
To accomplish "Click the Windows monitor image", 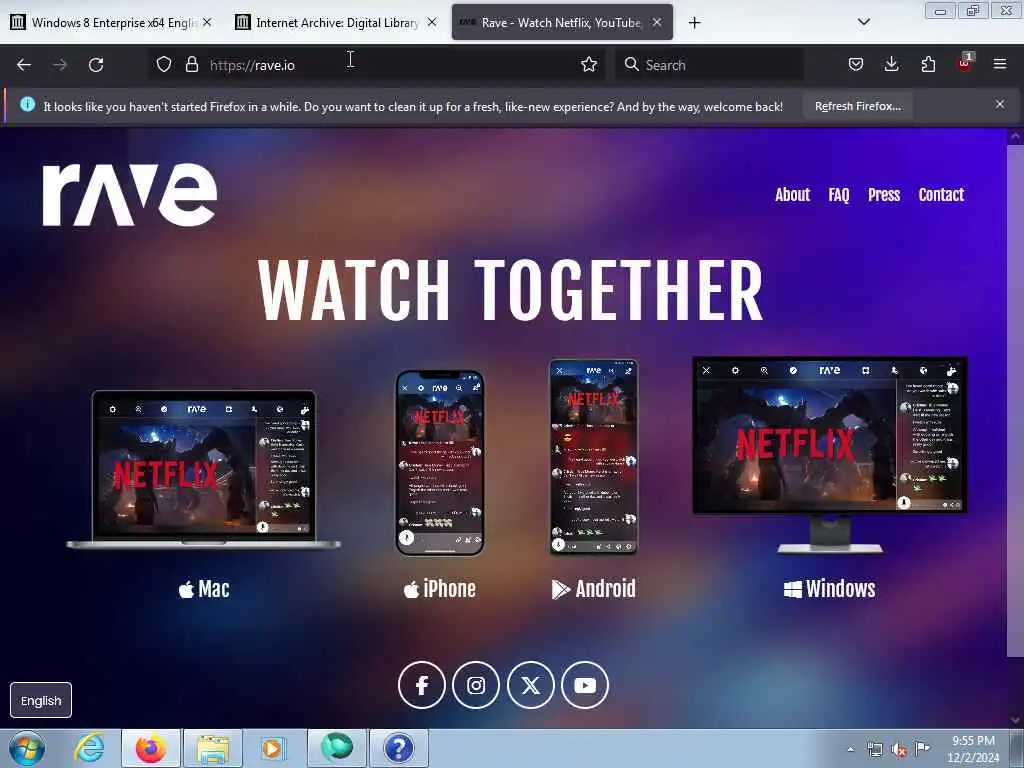I will click(x=829, y=455).
